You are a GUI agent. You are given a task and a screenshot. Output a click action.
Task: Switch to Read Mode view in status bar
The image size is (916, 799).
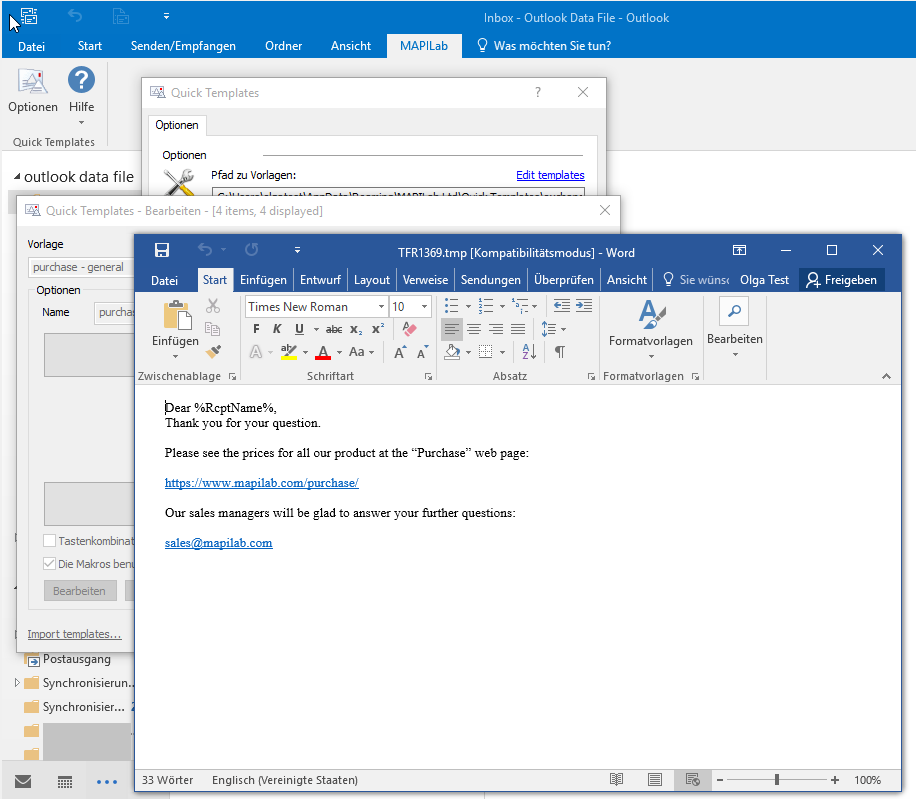(616, 780)
